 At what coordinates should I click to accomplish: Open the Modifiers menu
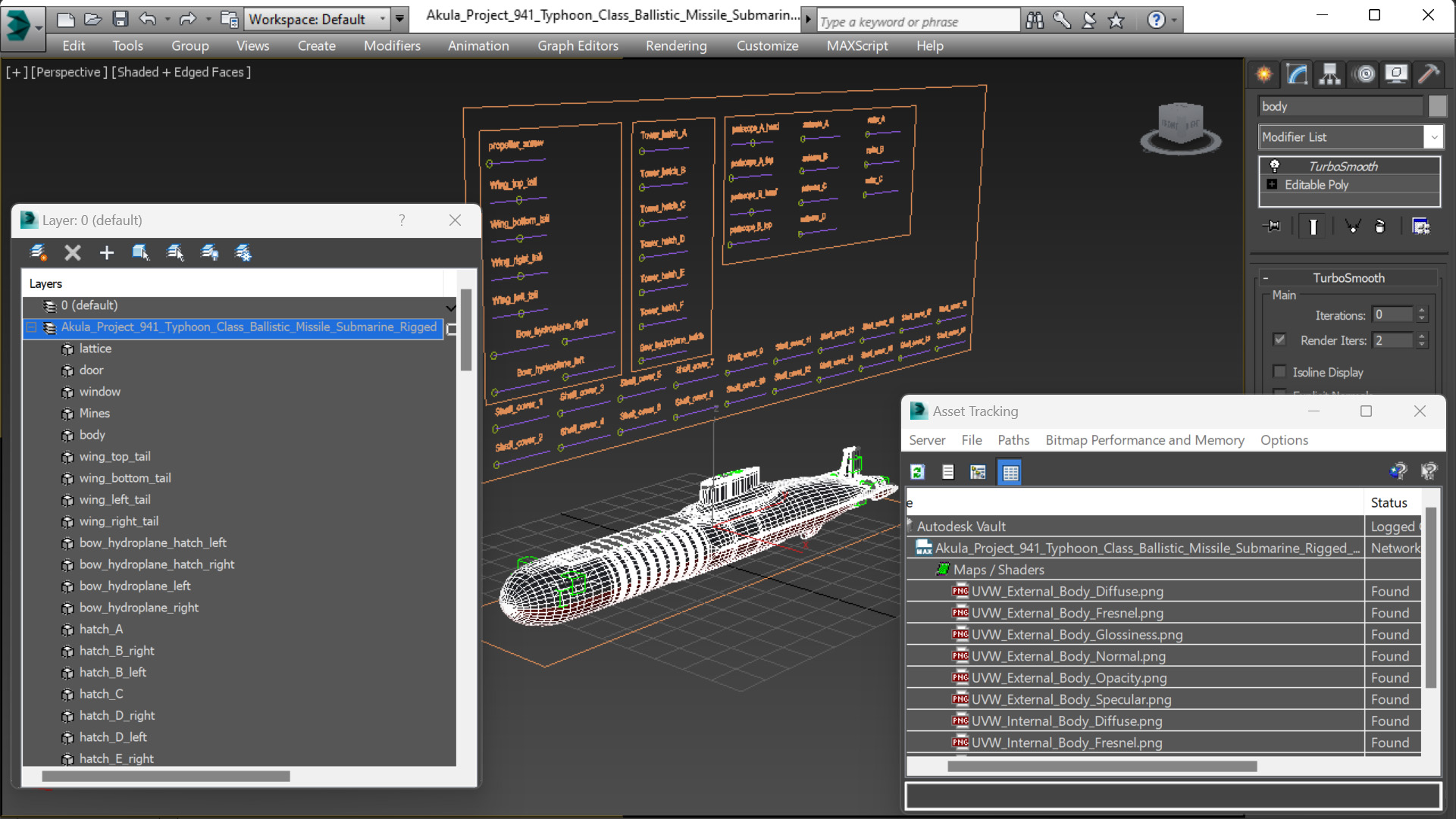click(x=392, y=45)
